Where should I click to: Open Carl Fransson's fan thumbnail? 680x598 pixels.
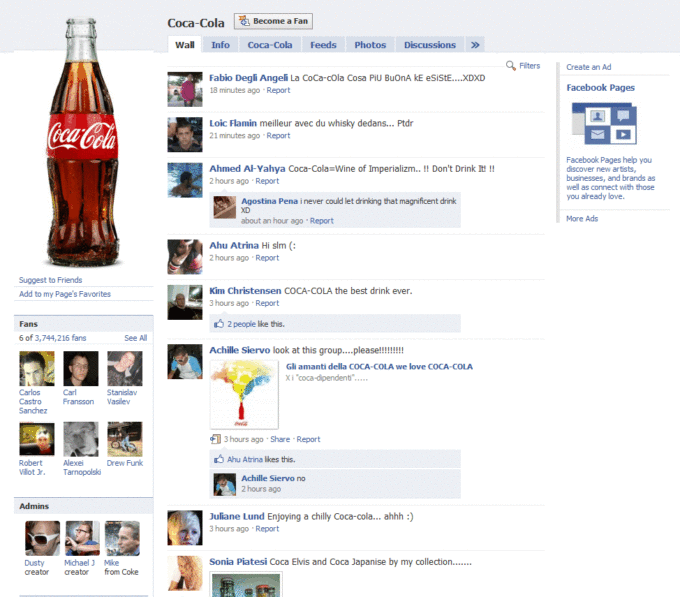(81, 369)
